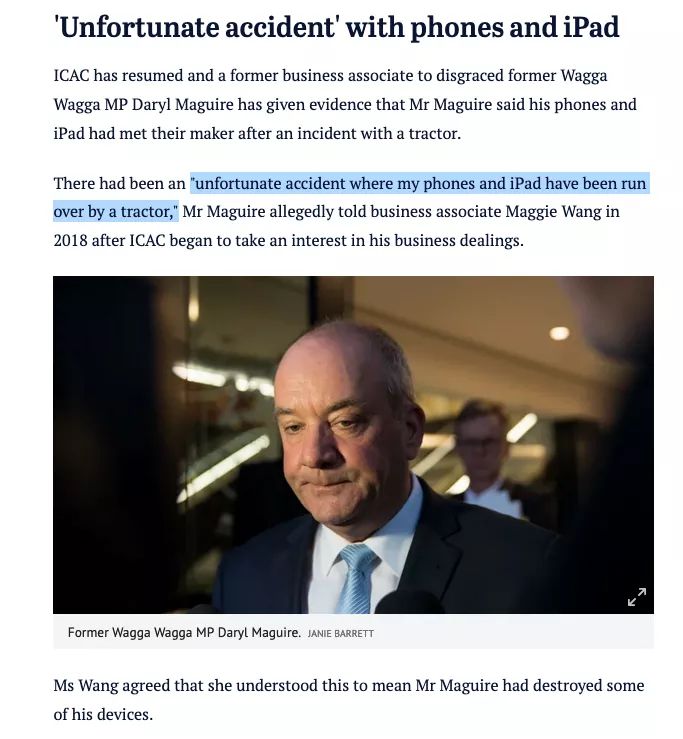Click the photographer credit 'JANIE BARRETT'
This screenshot has height=739, width=683.
tap(341, 633)
